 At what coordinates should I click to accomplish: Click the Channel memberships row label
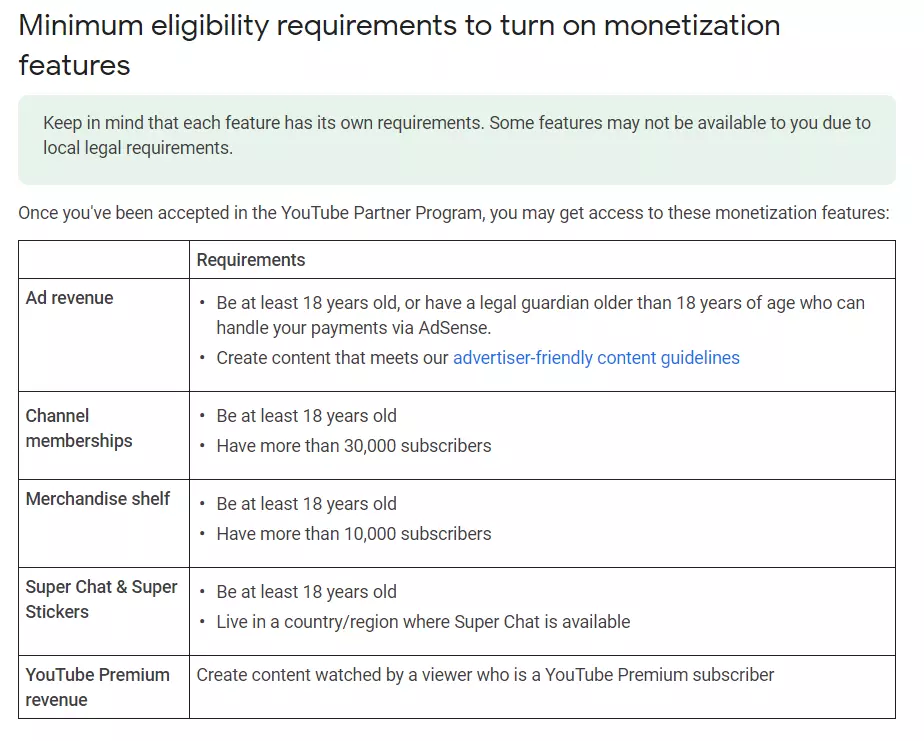tap(79, 428)
